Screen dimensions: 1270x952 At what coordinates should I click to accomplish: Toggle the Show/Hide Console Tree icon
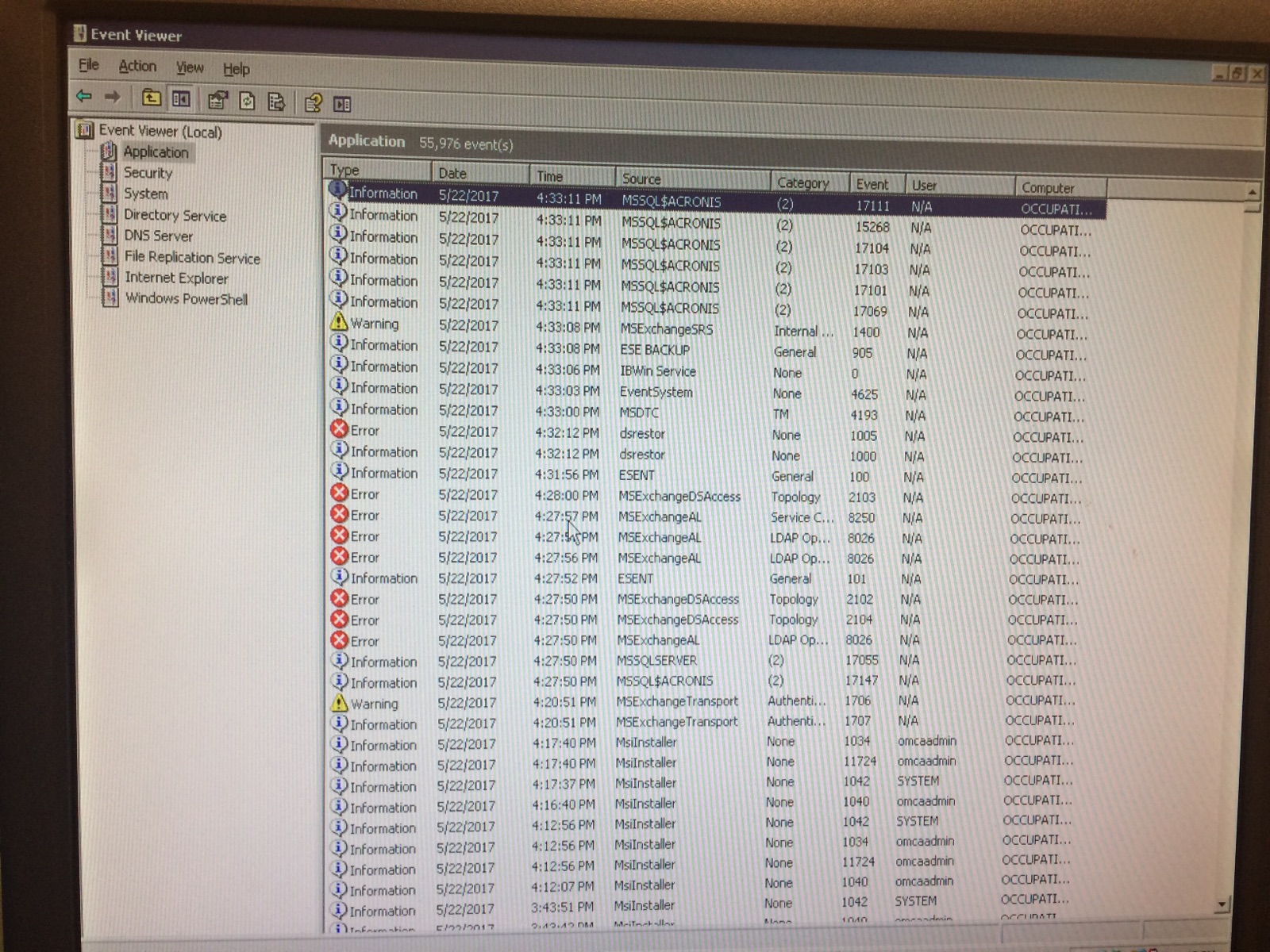tap(181, 99)
